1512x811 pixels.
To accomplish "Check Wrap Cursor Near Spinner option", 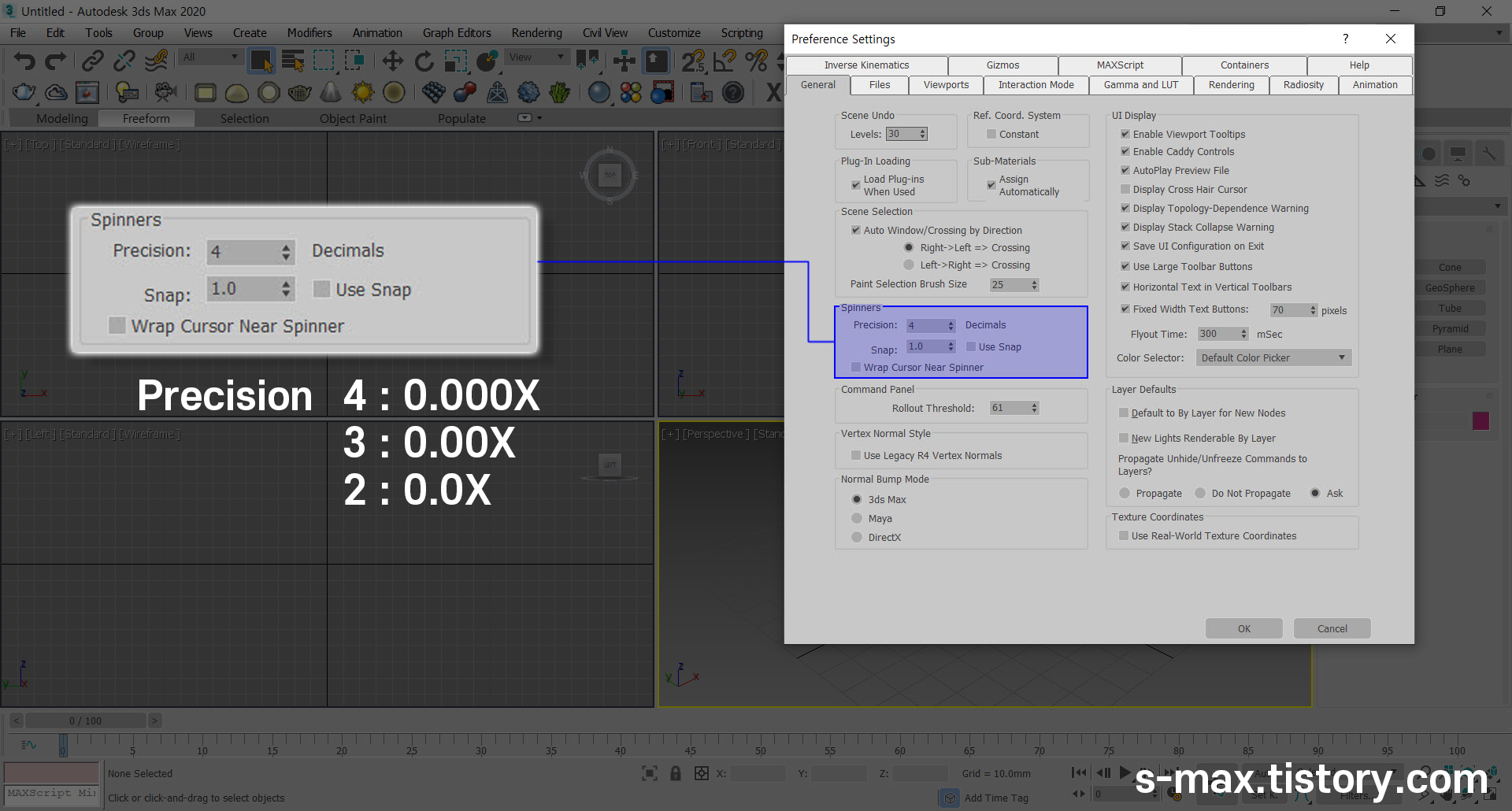I will point(856,367).
